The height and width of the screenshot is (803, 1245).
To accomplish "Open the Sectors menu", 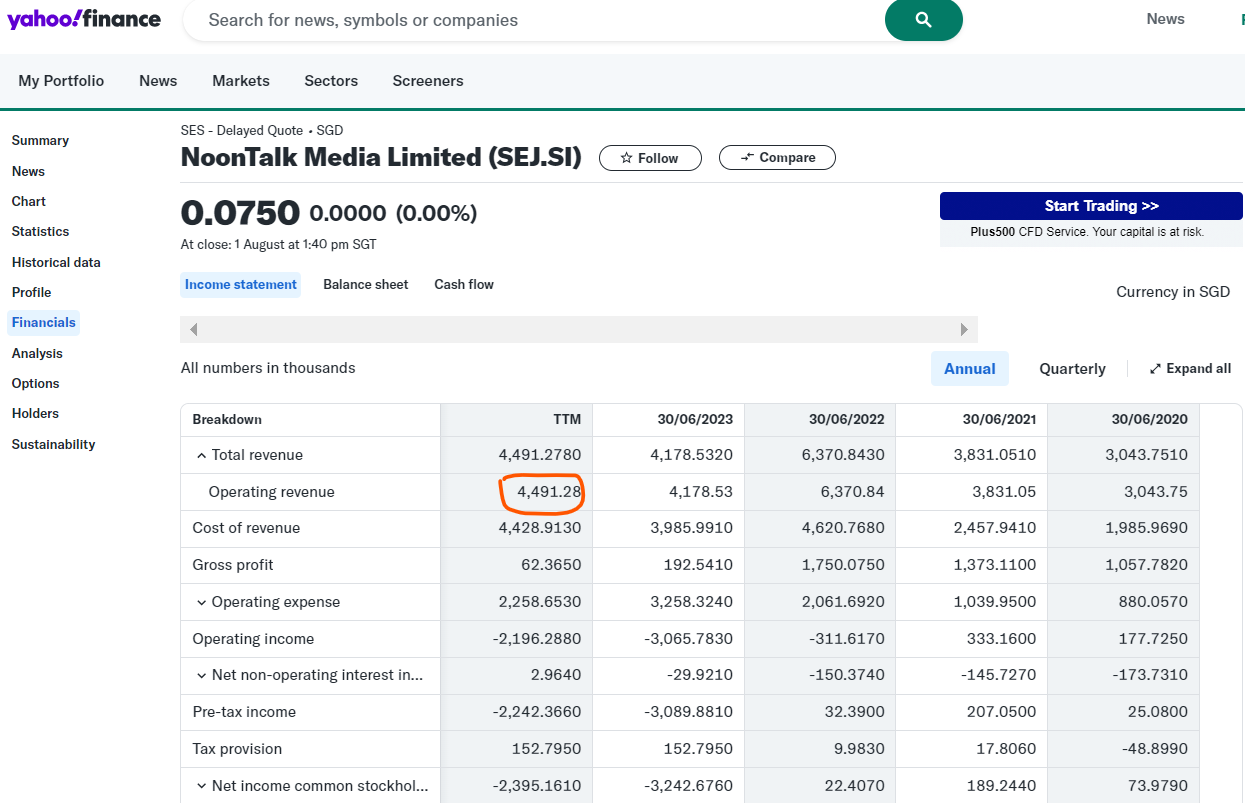I will click(x=331, y=81).
